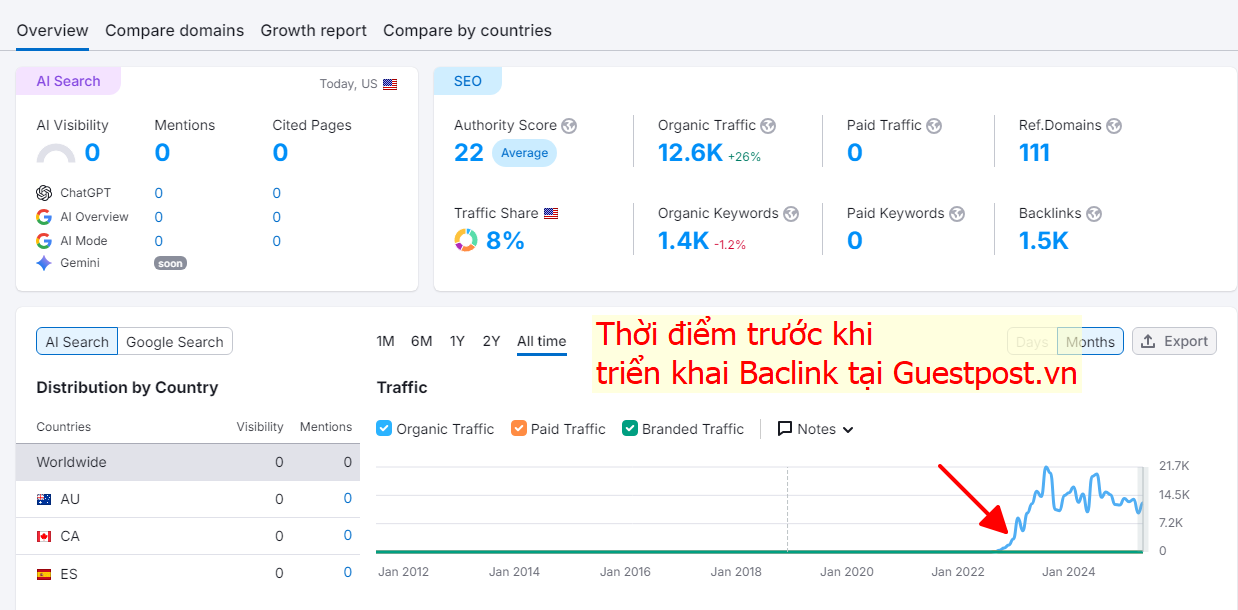Click the Google AI Overview icon
Image resolution: width=1238 pixels, height=610 pixels.
[45, 216]
